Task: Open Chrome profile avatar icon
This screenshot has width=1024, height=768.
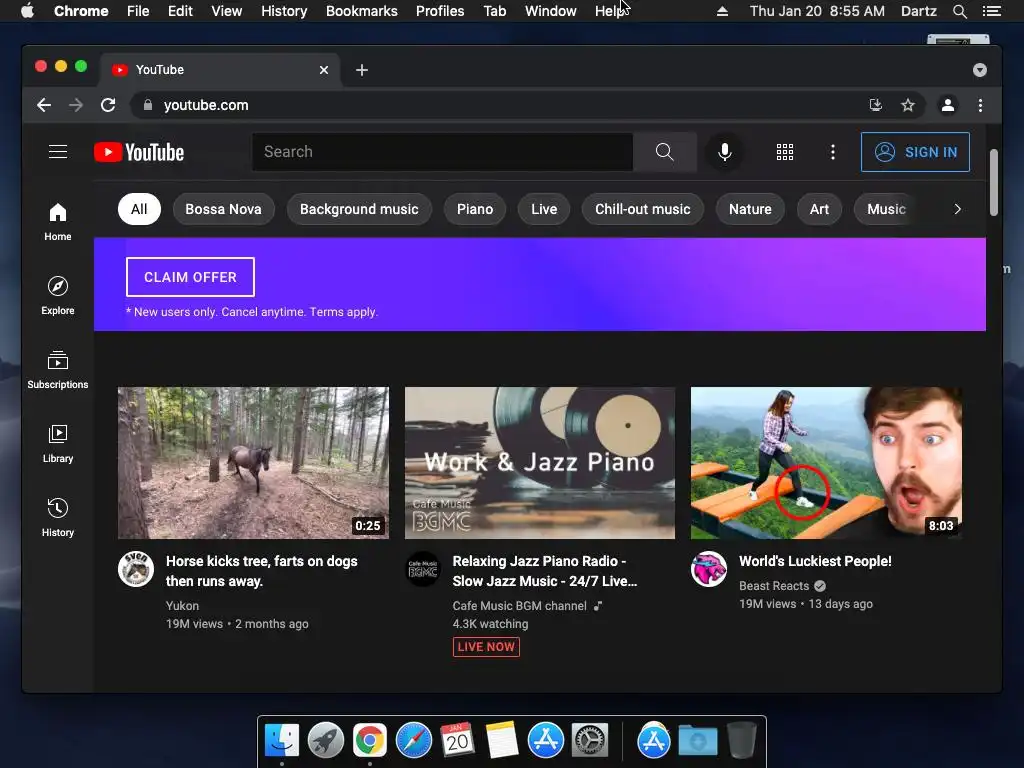Action: click(x=948, y=105)
